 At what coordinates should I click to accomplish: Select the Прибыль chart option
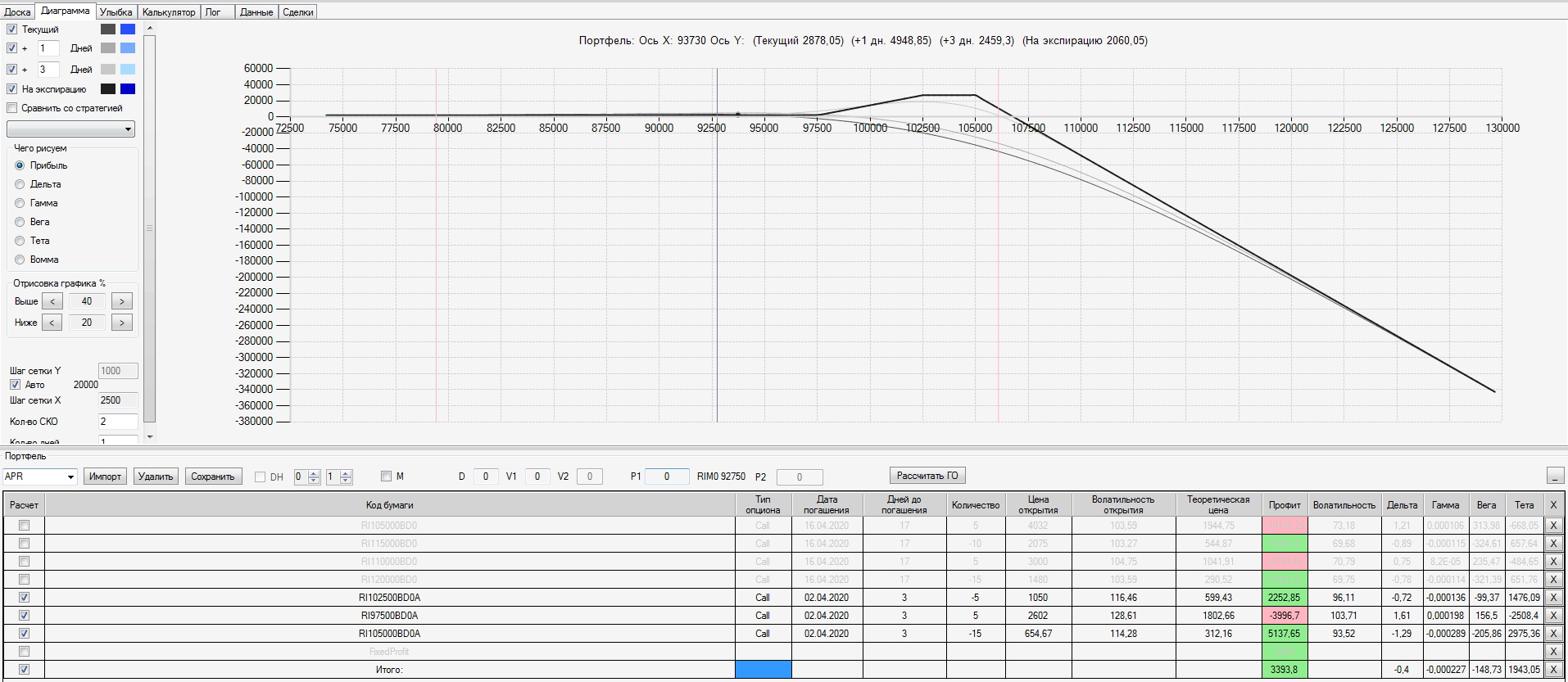click(x=20, y=165)
